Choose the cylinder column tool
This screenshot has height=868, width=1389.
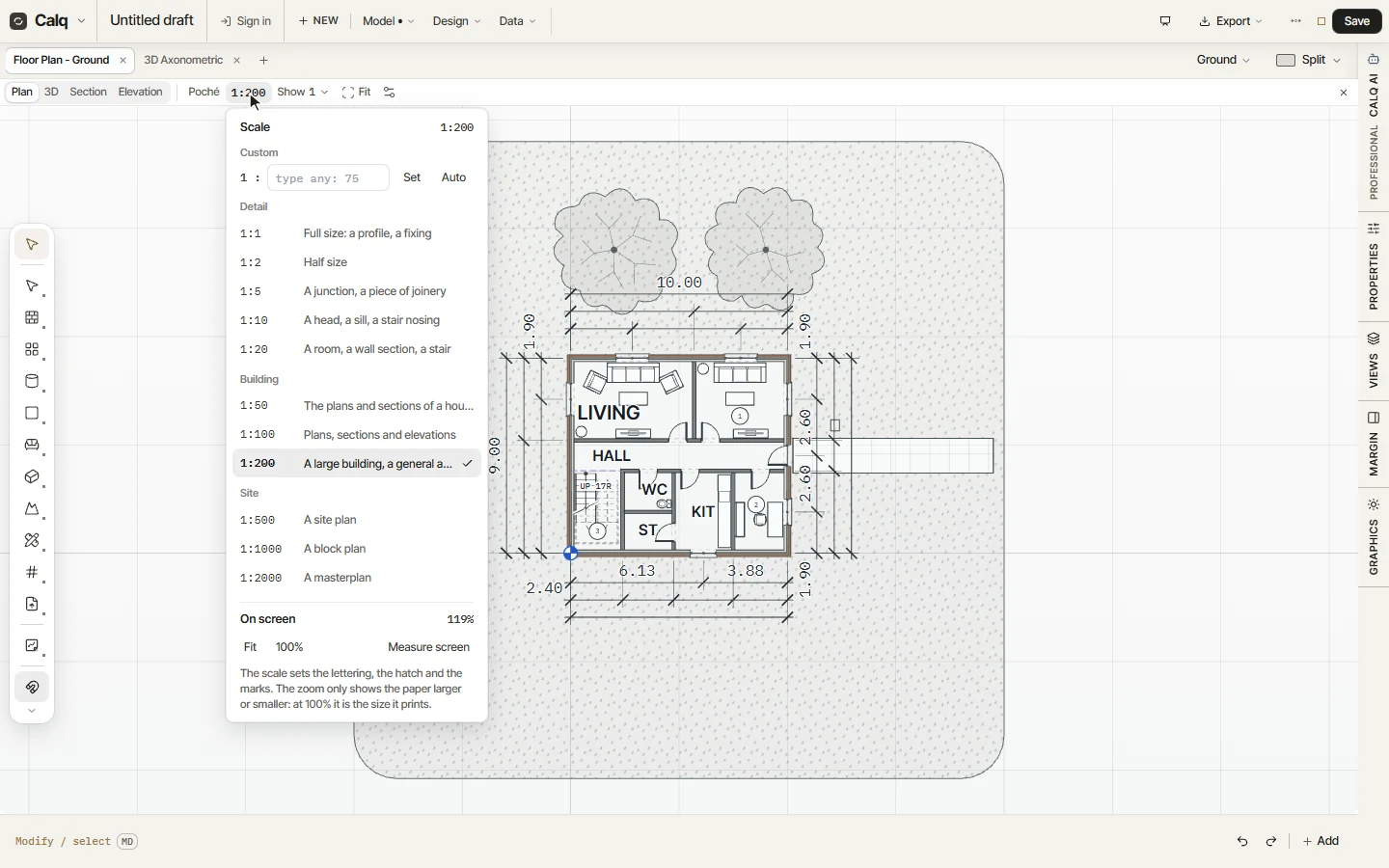tap(32, 382)
